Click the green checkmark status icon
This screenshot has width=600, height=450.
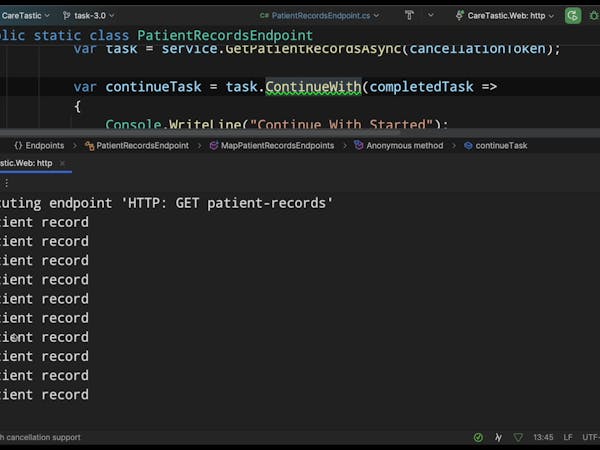[x=478, y=437]
